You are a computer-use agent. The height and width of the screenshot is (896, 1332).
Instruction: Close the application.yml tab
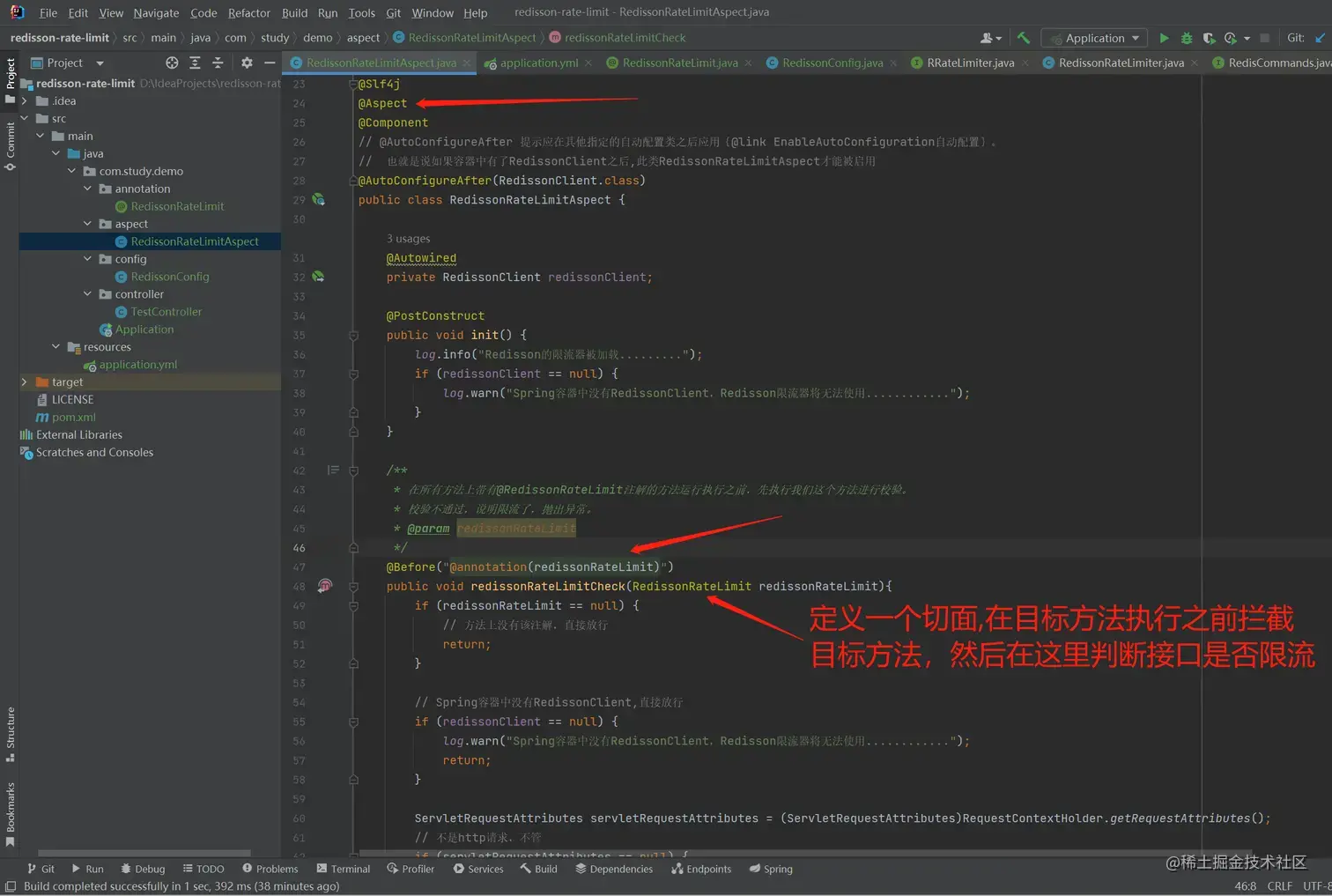588,63
